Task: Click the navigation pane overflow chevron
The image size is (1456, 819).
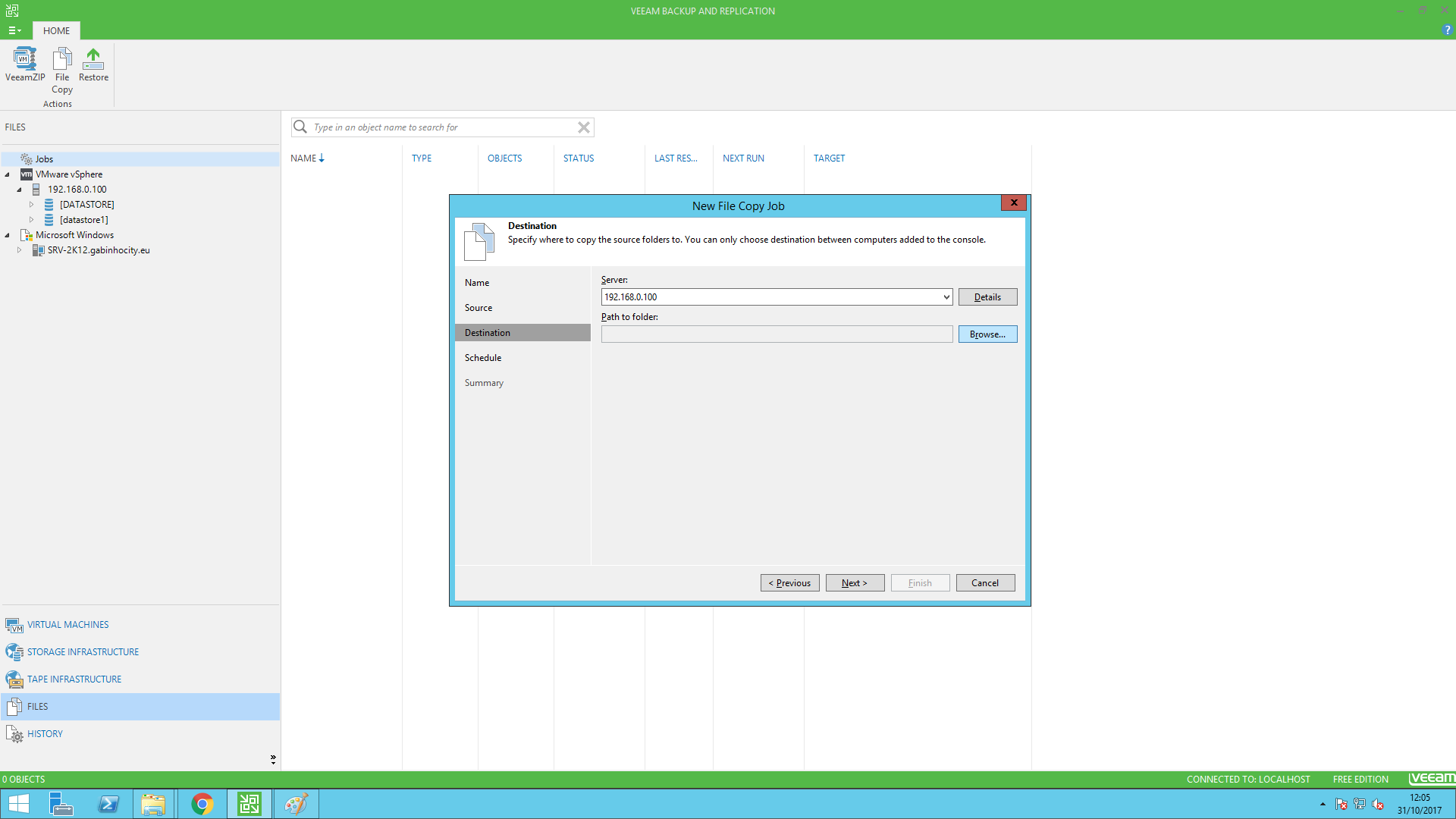Action: (x=273, y=759)
